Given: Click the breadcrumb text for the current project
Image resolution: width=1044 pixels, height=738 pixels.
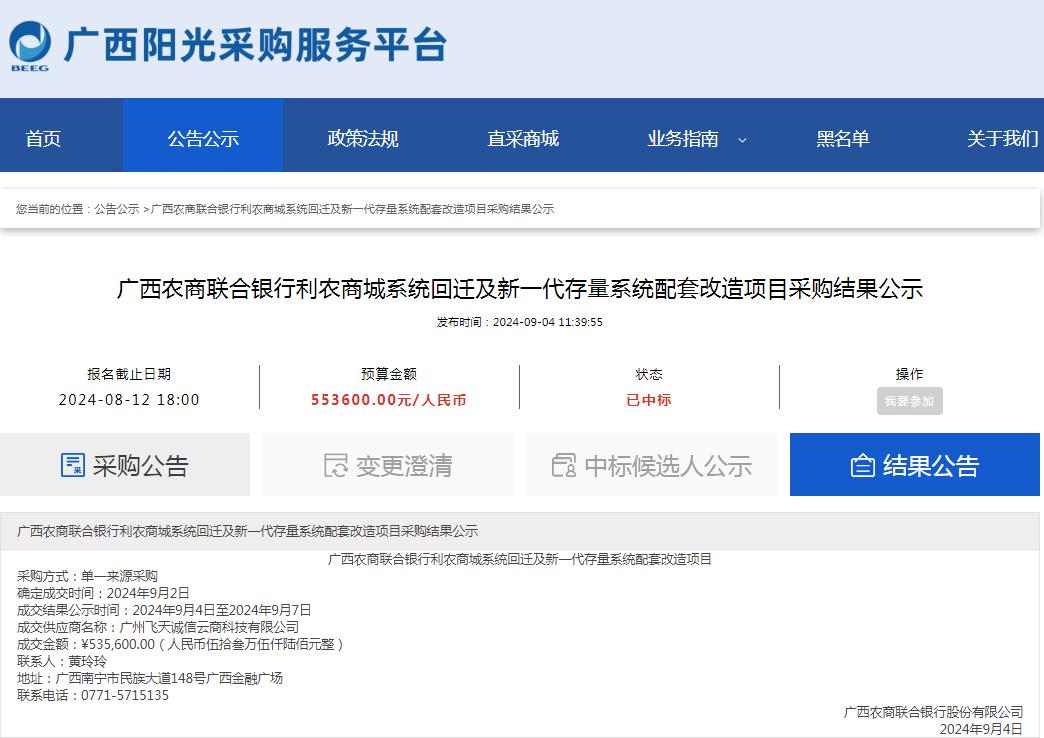Looking at the screenshot, I should (x=352, y=209).
